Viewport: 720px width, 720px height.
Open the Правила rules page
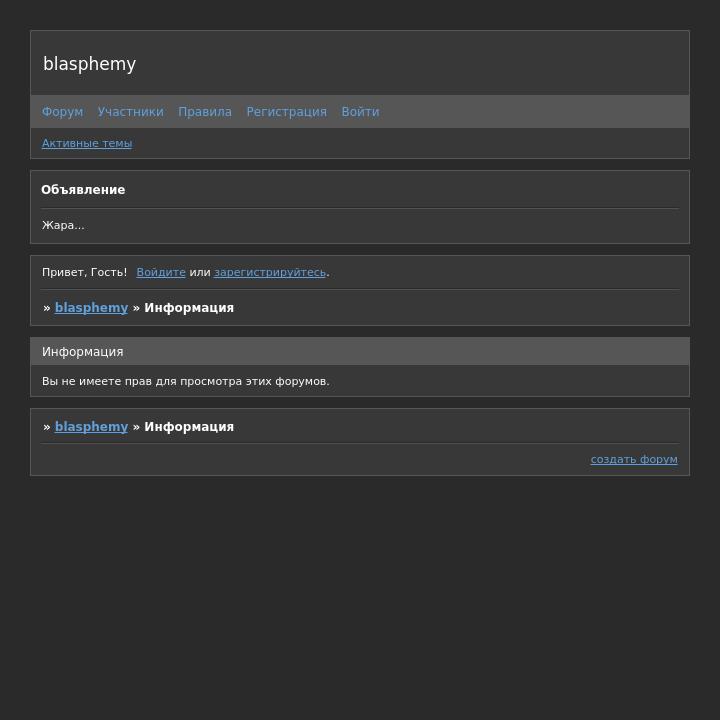[205, 112]
